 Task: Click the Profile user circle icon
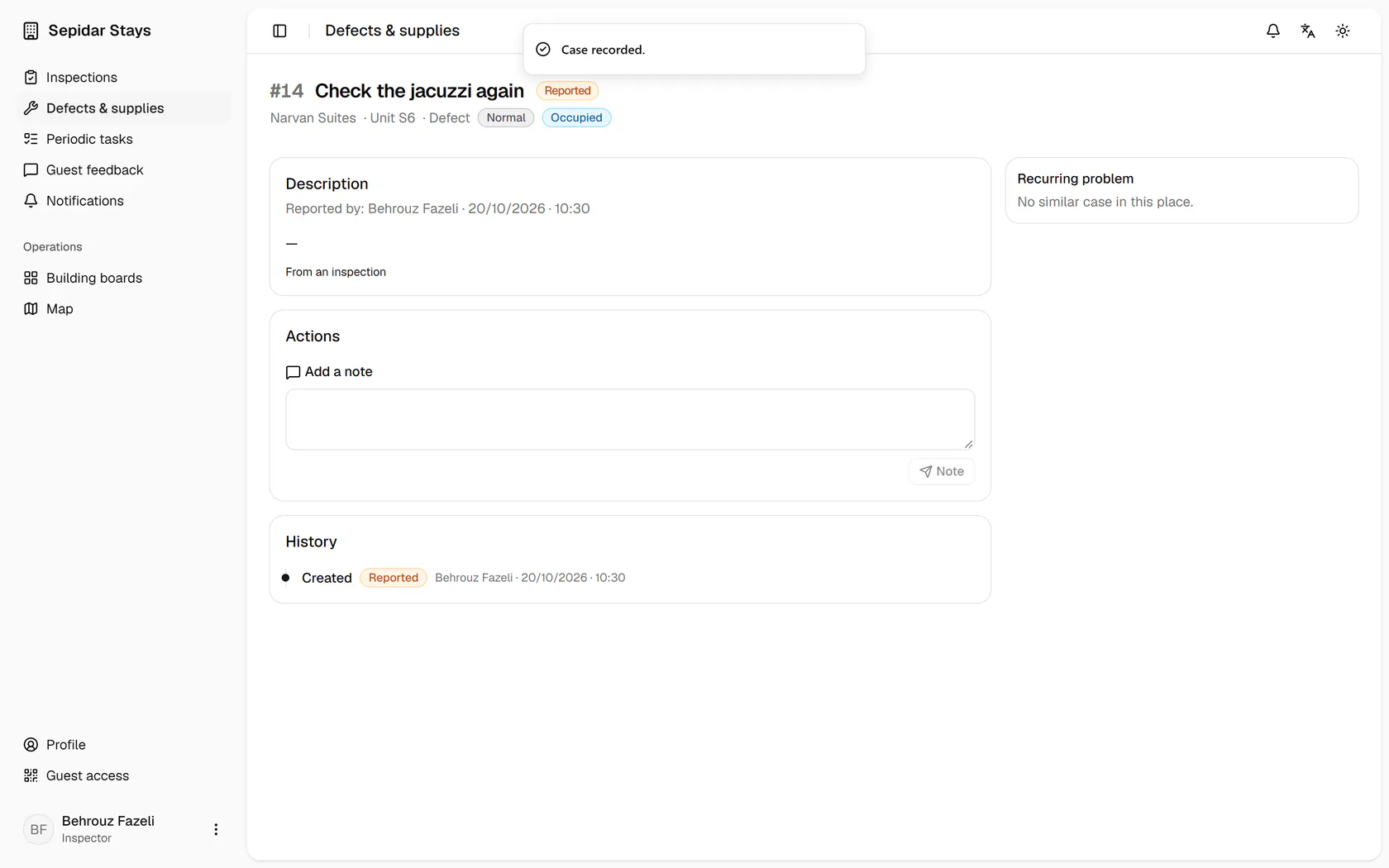[31, 745]
